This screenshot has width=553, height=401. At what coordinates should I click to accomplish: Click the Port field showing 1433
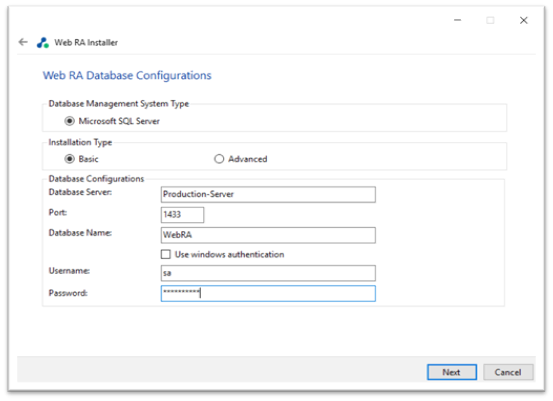pyautogui.click(x=182, y=215)
